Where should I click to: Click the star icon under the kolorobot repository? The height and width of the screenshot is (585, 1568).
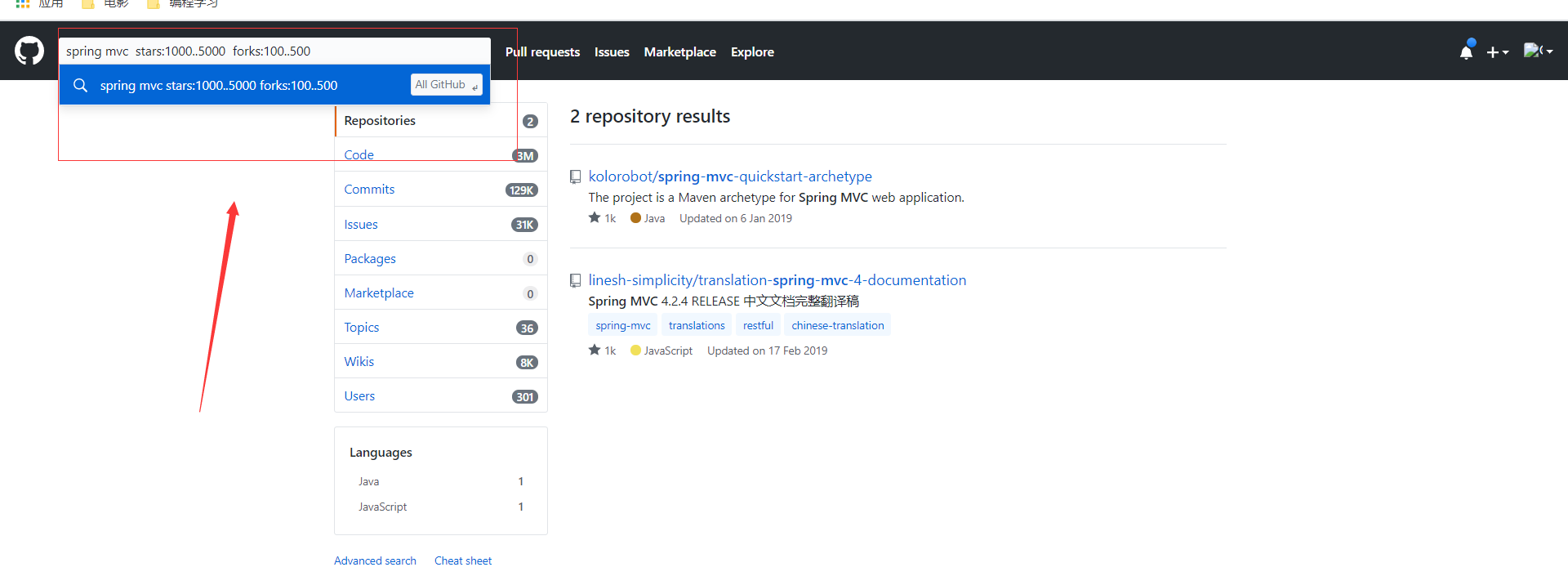(x=595, y=218)
